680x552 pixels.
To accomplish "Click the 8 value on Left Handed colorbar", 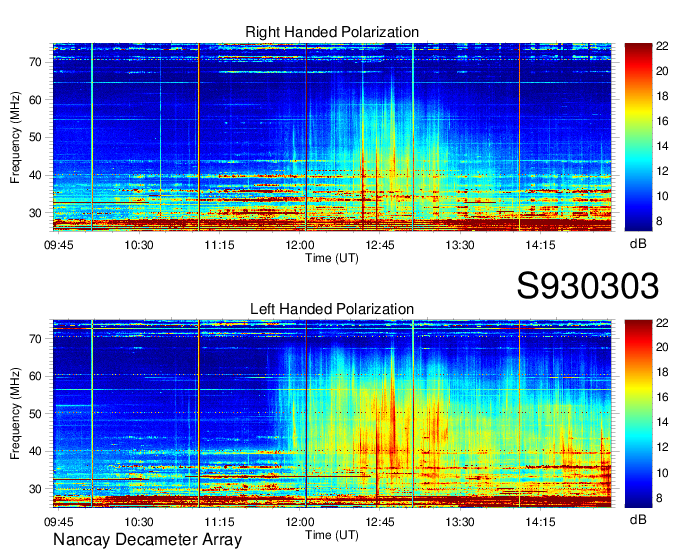I will [x=660, y=498].
